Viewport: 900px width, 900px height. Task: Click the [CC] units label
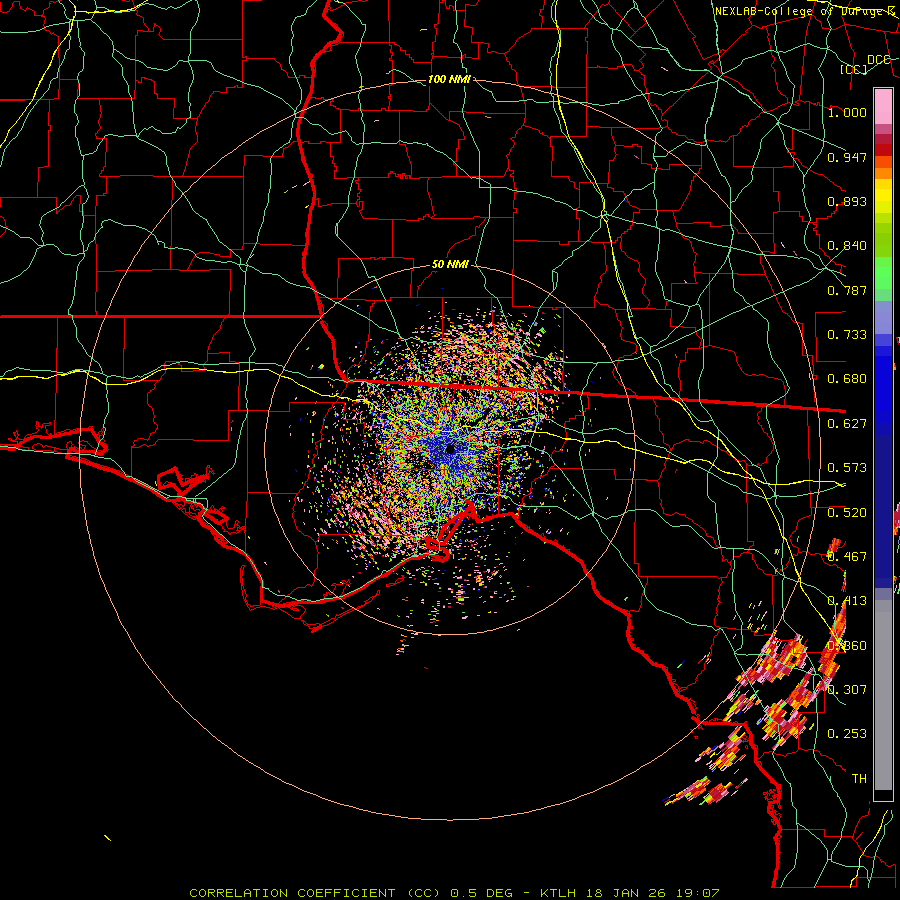(854, 69)
